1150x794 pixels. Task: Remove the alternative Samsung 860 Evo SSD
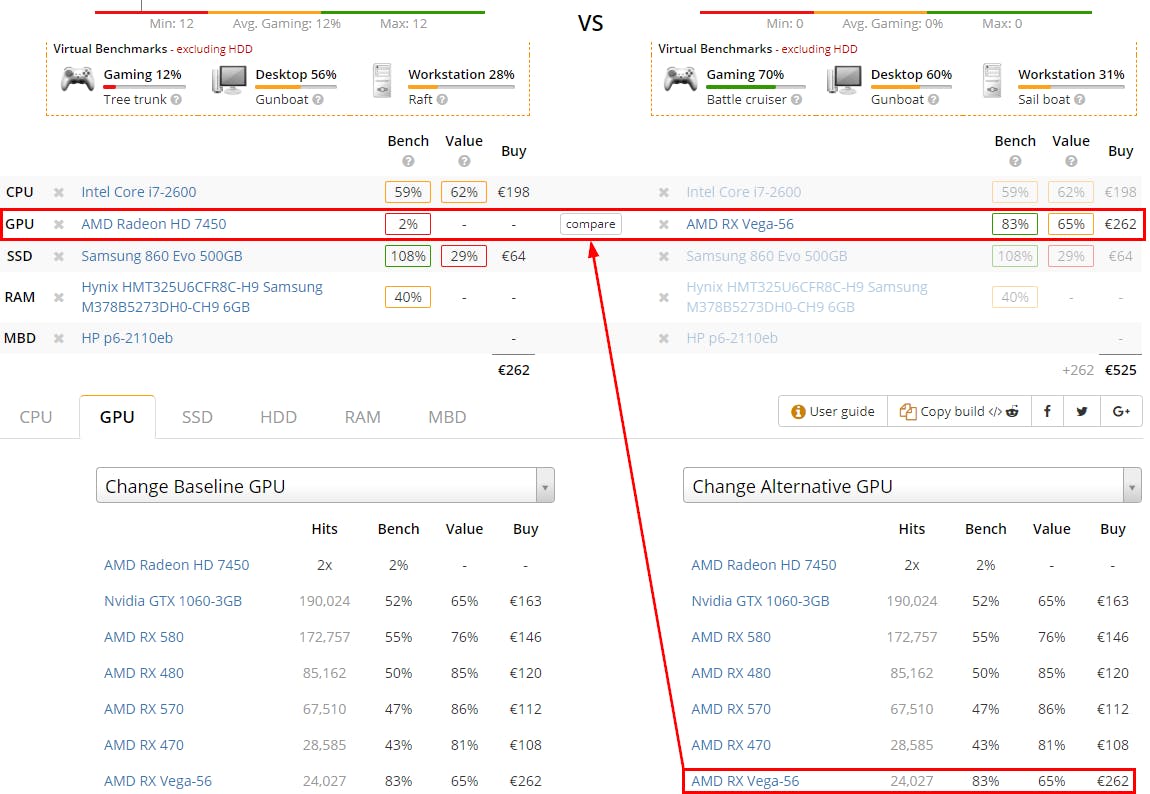click(664, 257)
